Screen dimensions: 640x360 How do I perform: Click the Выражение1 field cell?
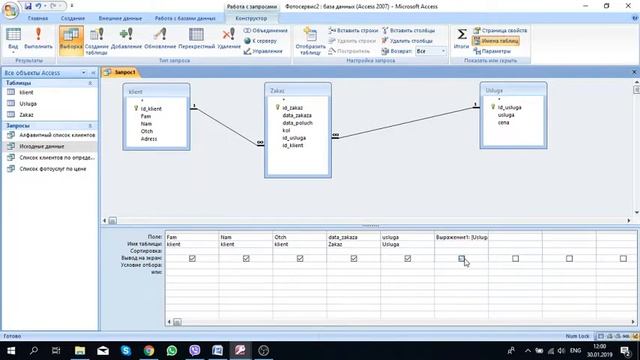click(461, 237)
